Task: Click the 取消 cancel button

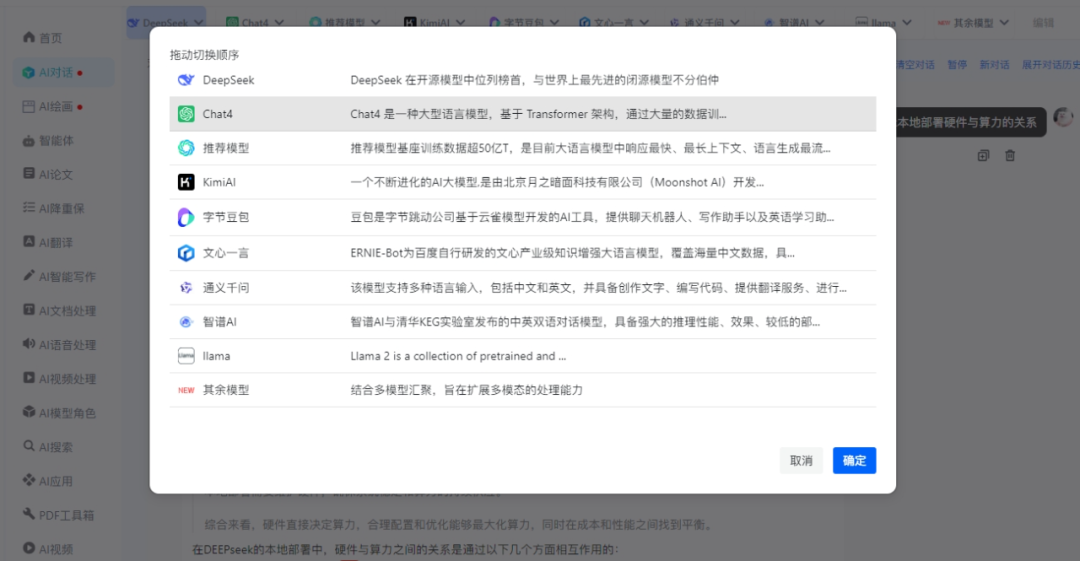Action: (x=801, y=460)
